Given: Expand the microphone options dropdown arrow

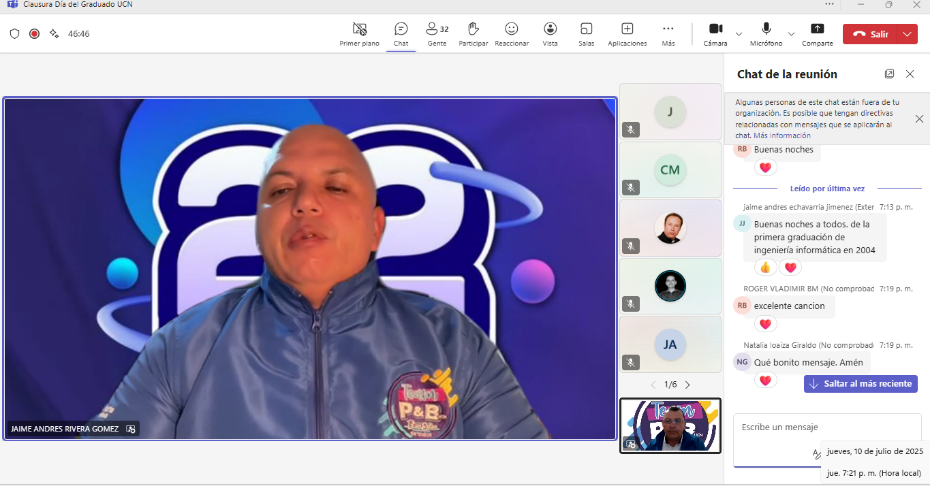Looking at the screenshot, I should pyautogui.click(x=791, y=34).
